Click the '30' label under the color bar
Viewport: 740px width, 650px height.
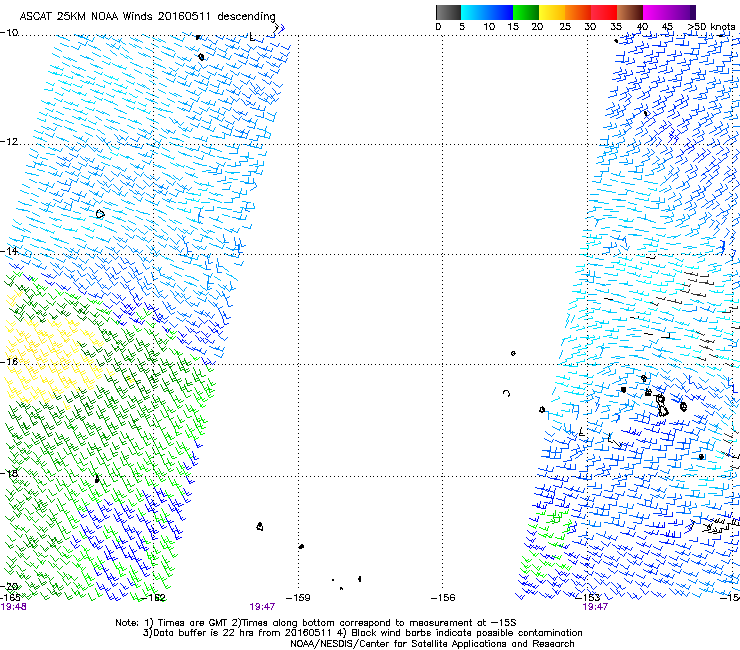(x=590, y=27)
